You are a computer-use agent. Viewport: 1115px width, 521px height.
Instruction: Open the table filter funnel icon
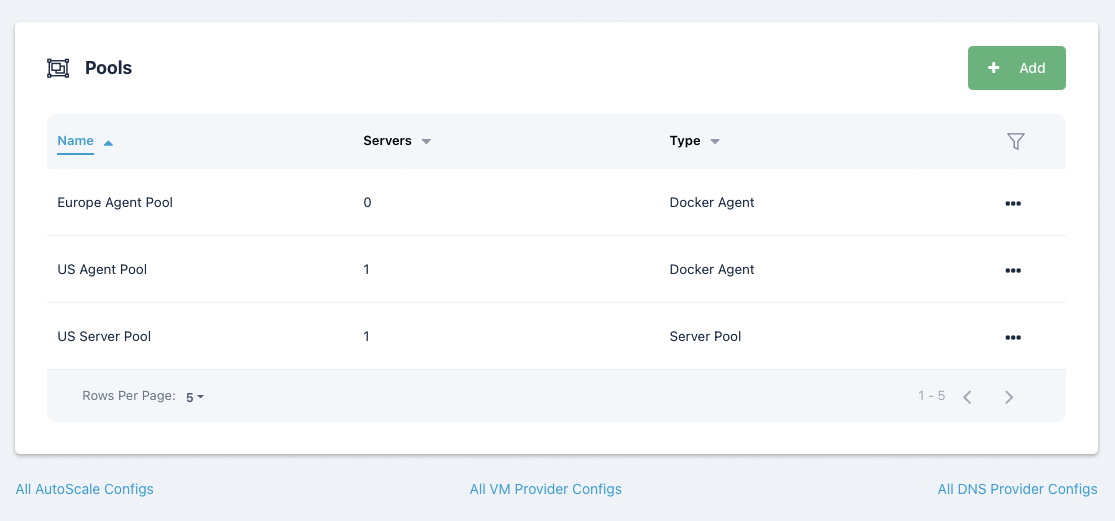coord(1016,142)
